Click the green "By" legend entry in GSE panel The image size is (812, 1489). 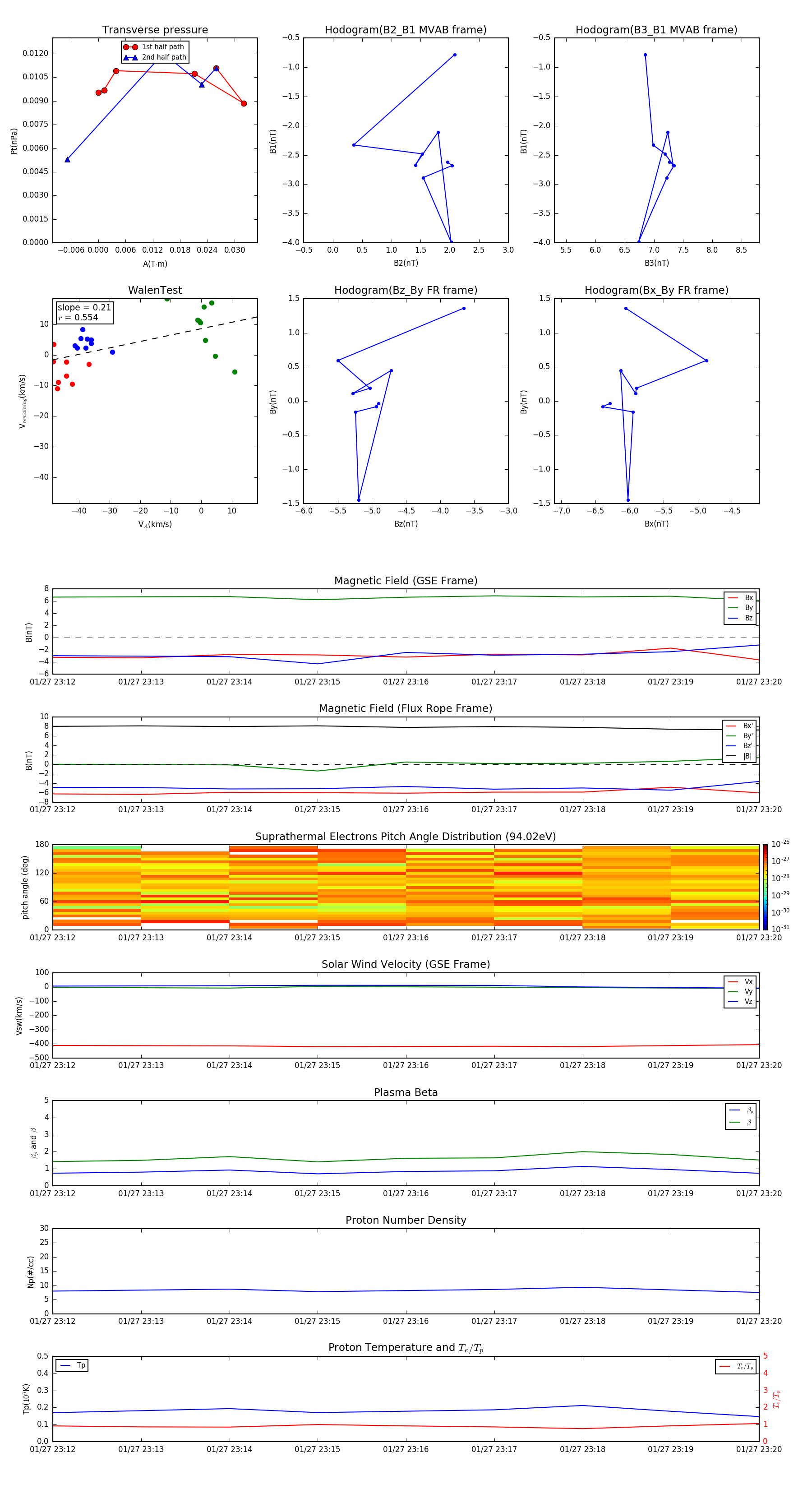(740, 607)
